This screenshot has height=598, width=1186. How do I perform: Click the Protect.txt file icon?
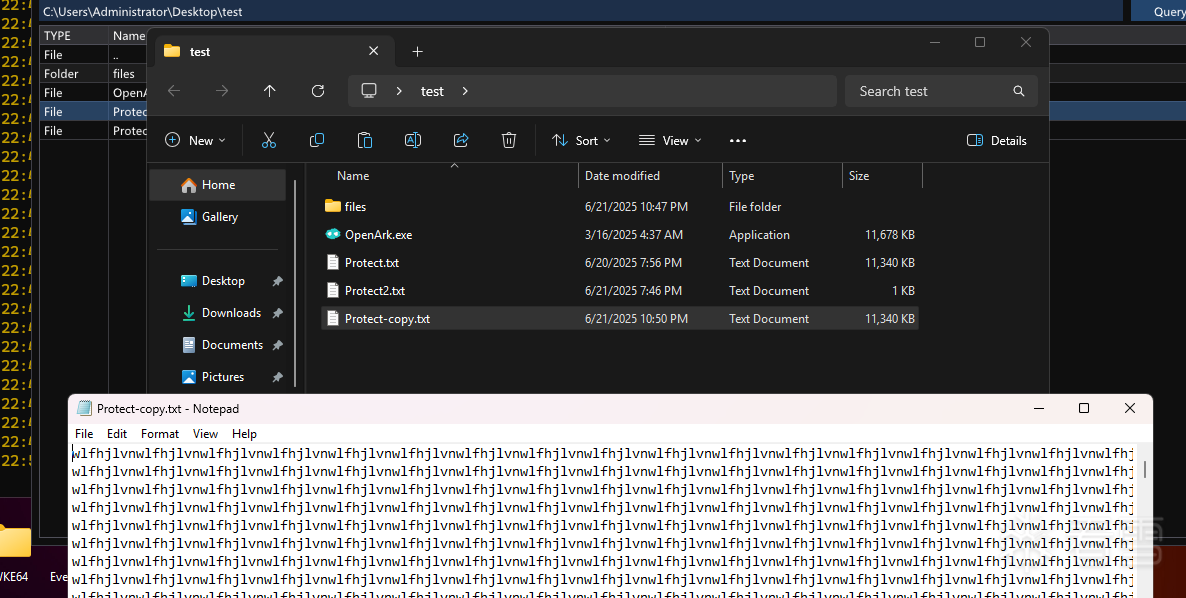pyautogui.click(x=333, y=262)
